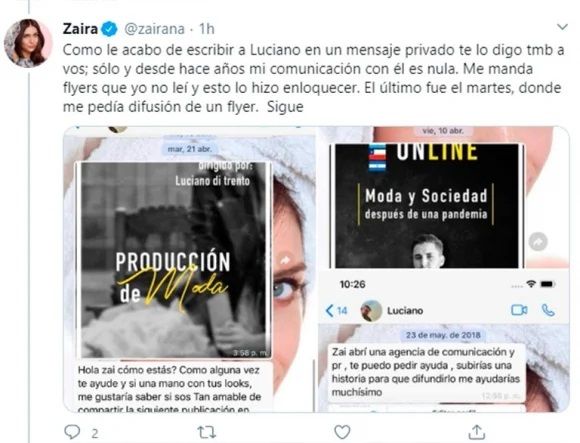580x443 pixels.
Task: Click the Luciano contact name in chat header
Action: click(405, 311)
